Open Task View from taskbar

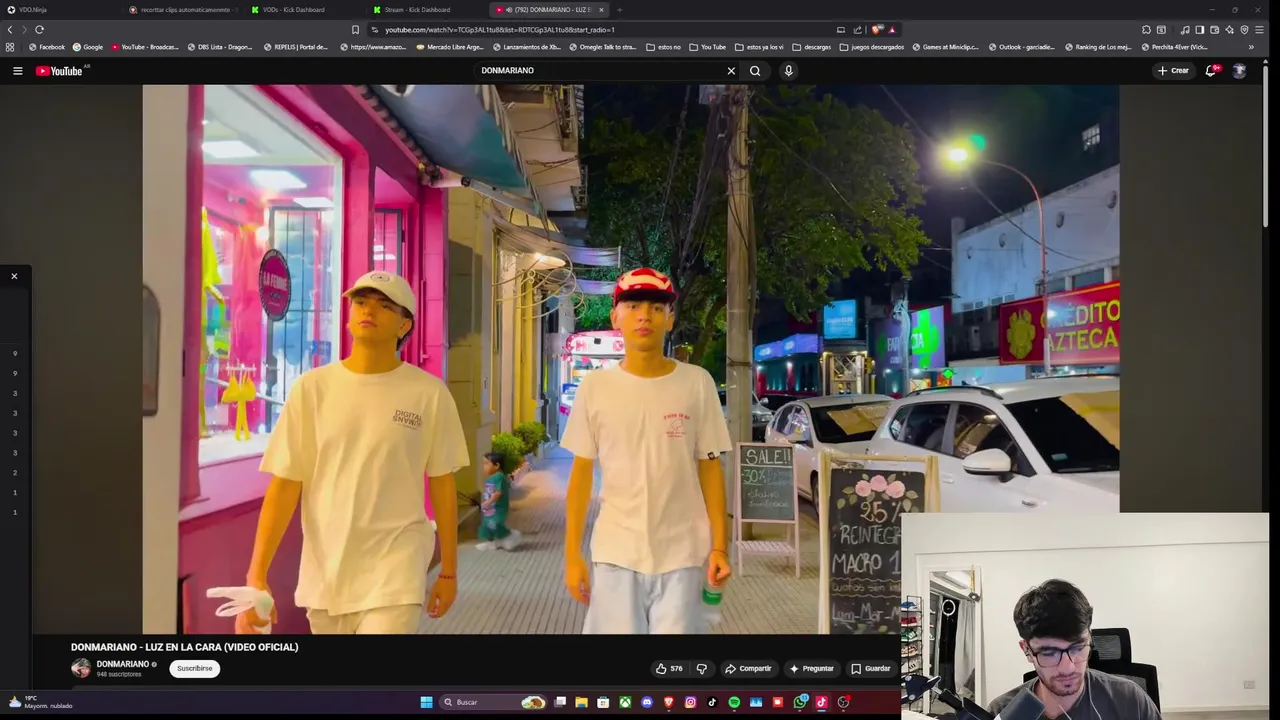click(x=560, y=702)
